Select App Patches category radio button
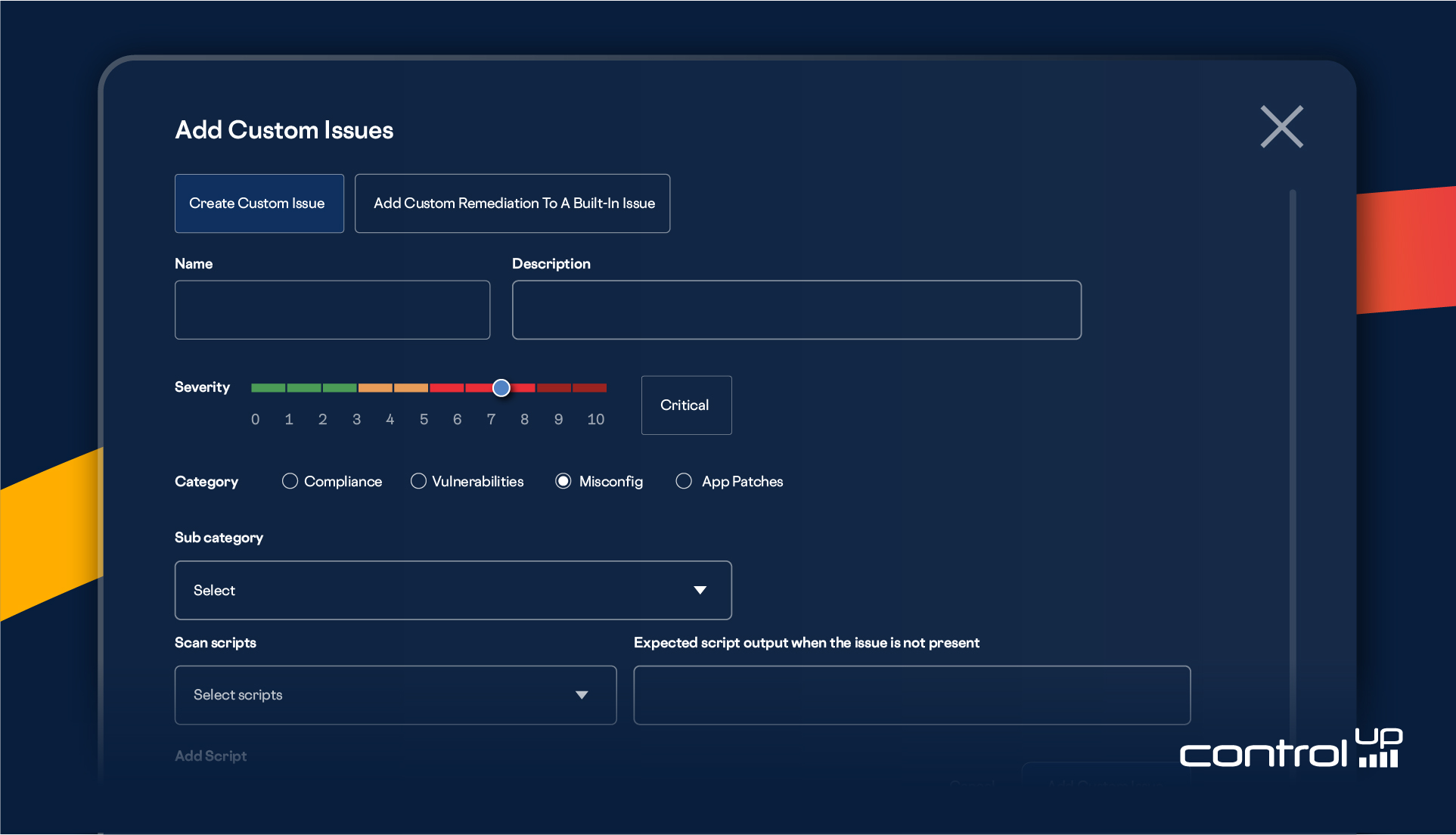The image size is (1456, 835). click(x=684, y=481)
